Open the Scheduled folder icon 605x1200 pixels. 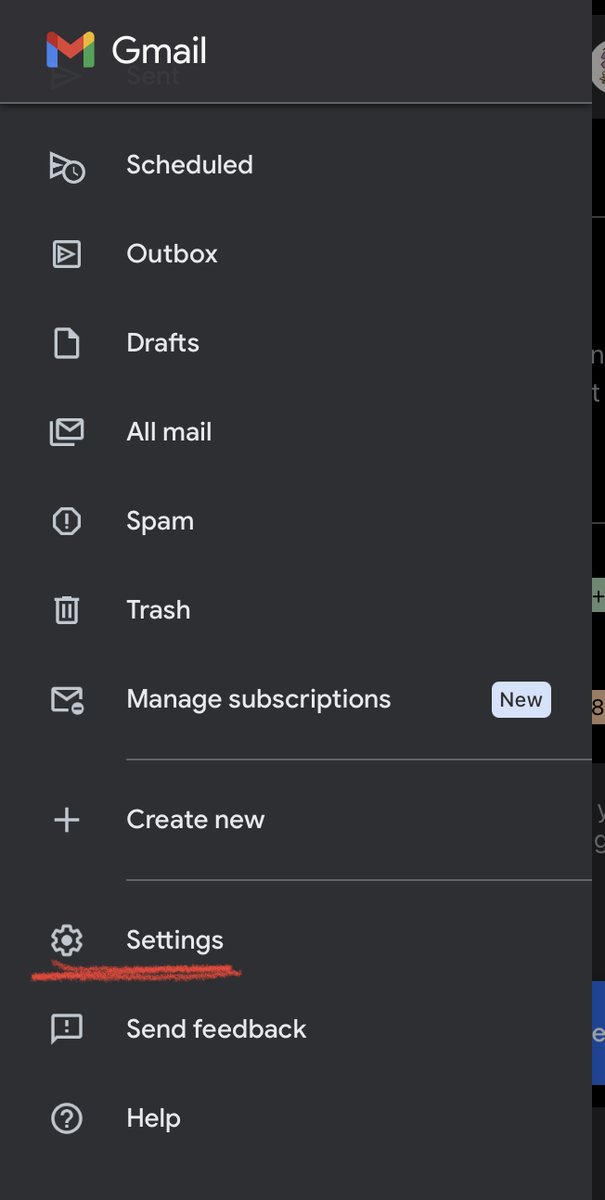click(67, 166)
